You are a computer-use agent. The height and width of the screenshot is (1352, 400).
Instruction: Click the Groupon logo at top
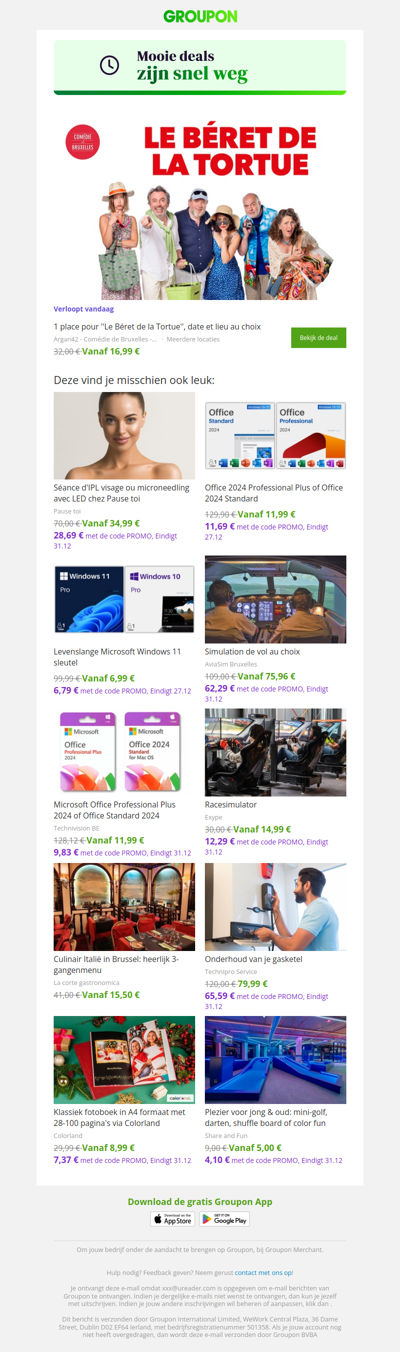pyautogui.click(x=200, y=16)
